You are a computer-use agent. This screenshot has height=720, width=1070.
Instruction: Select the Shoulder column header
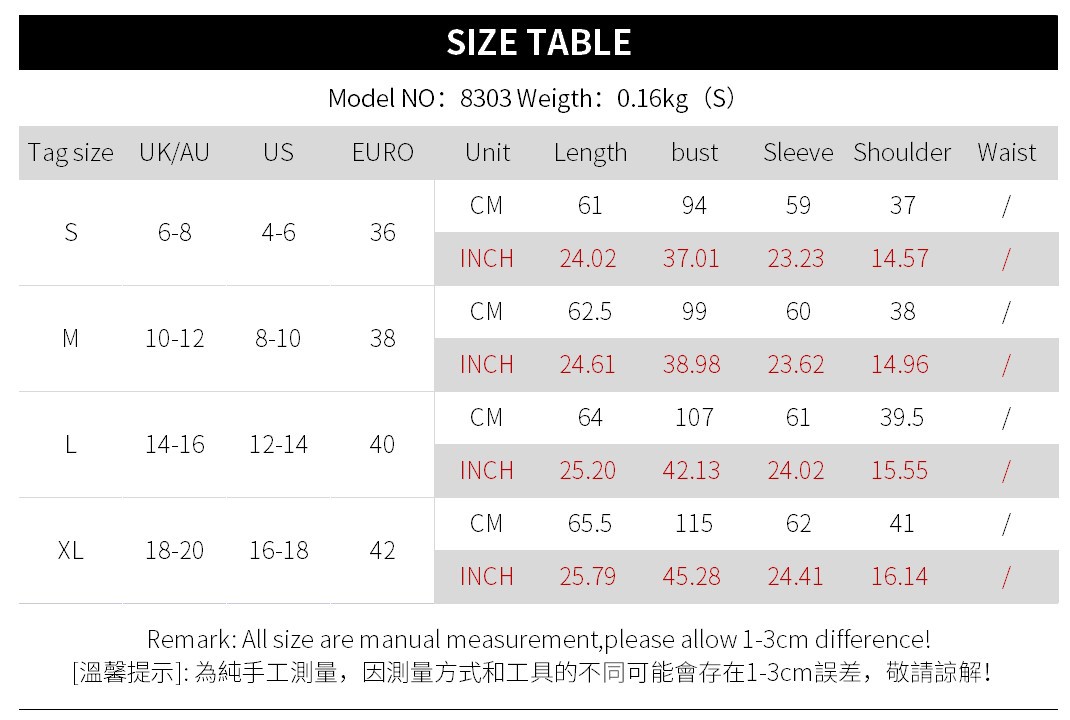pyautogui.click(x=902, y=152)
